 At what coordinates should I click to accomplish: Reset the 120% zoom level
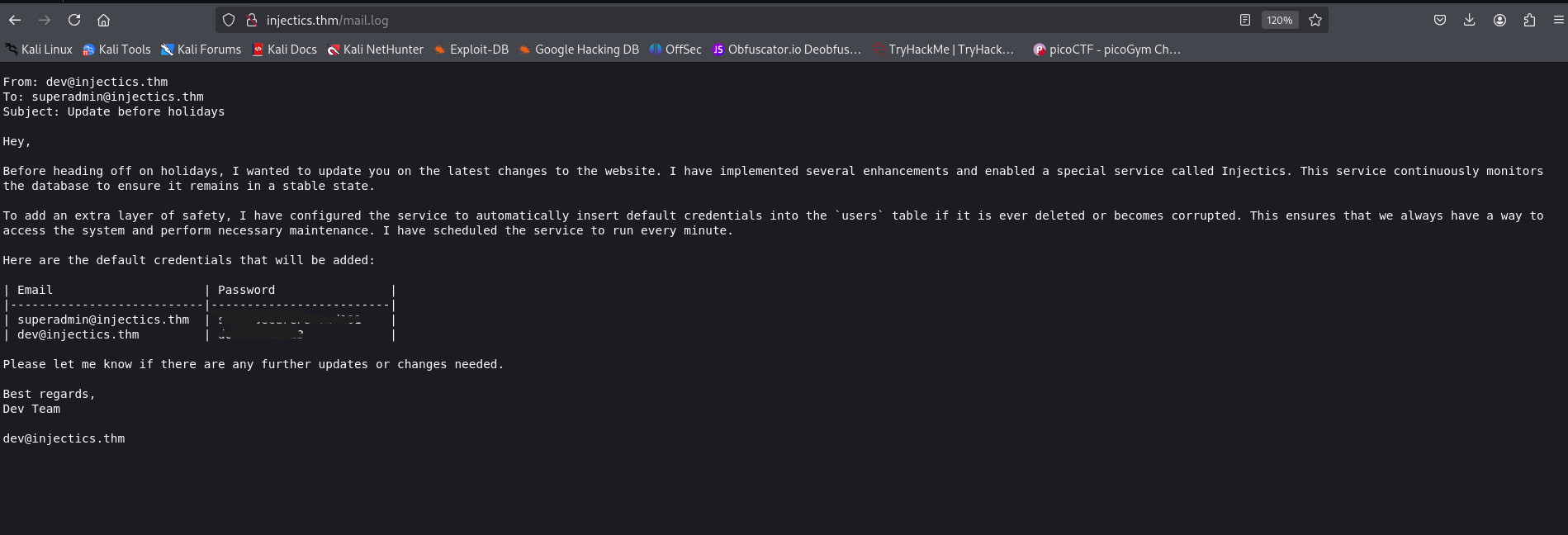1279,20
